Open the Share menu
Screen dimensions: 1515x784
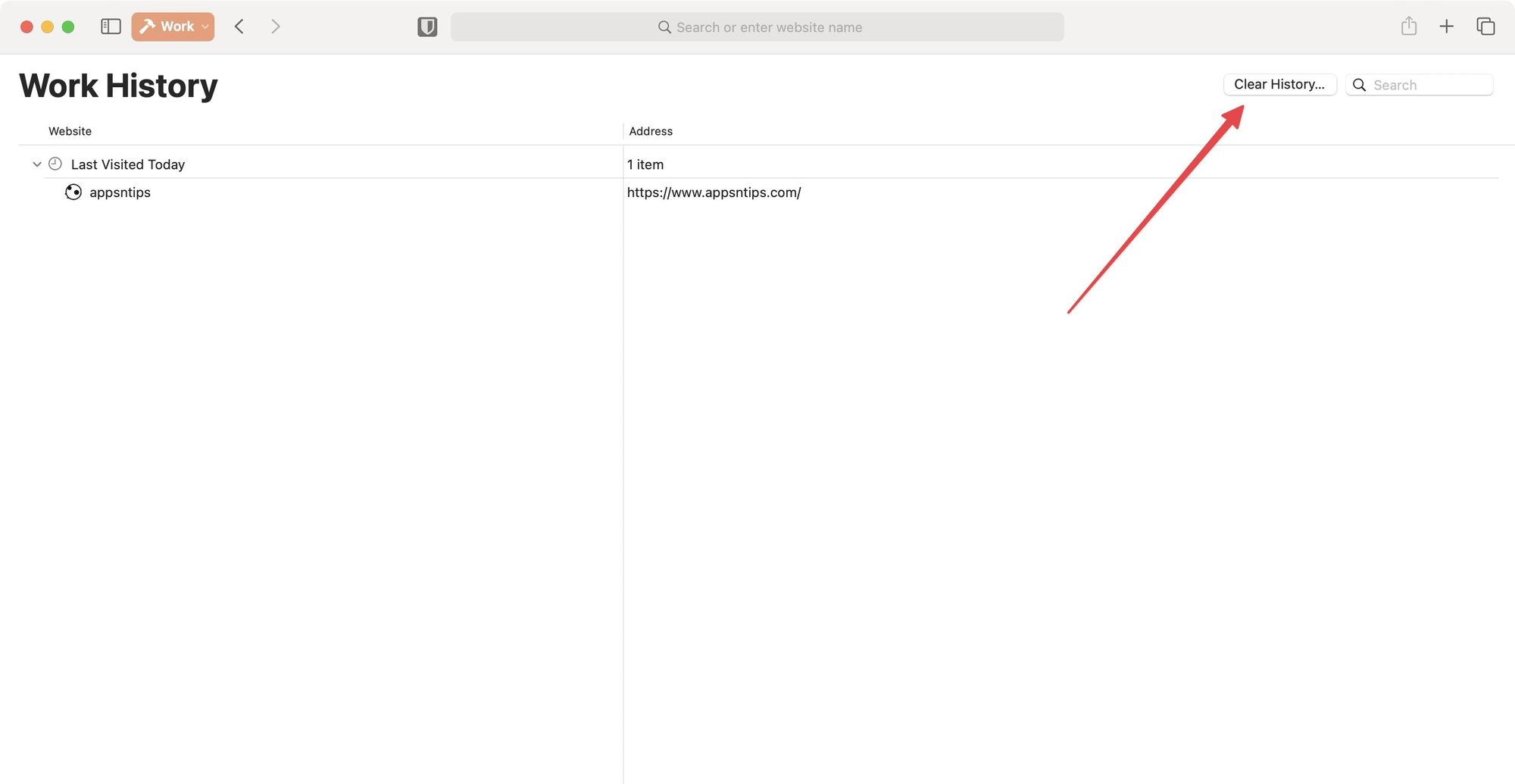(x=1408, y=27)
